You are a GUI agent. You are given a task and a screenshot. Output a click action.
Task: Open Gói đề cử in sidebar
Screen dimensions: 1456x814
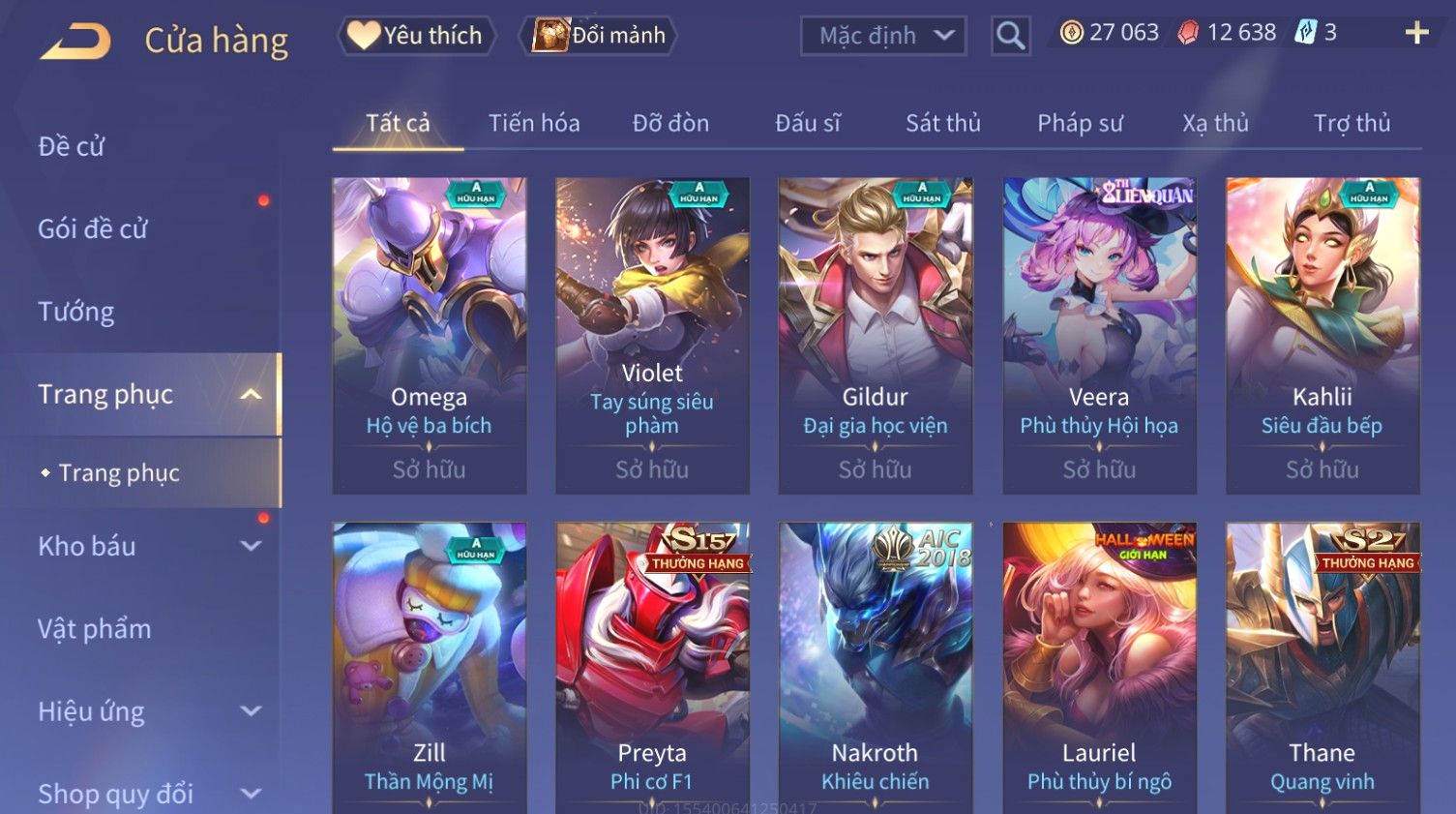pos(93,229)
